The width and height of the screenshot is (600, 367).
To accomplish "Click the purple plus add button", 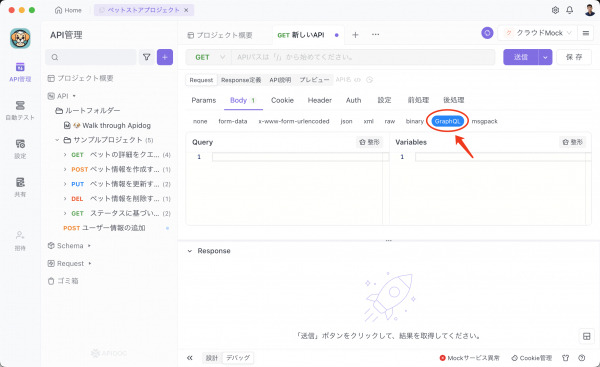I will coord(165,57).
